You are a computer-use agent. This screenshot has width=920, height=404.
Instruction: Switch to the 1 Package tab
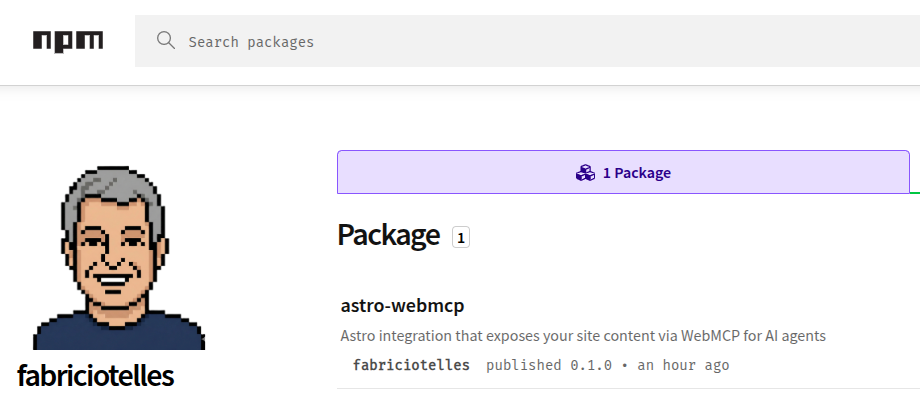point(623,172)
